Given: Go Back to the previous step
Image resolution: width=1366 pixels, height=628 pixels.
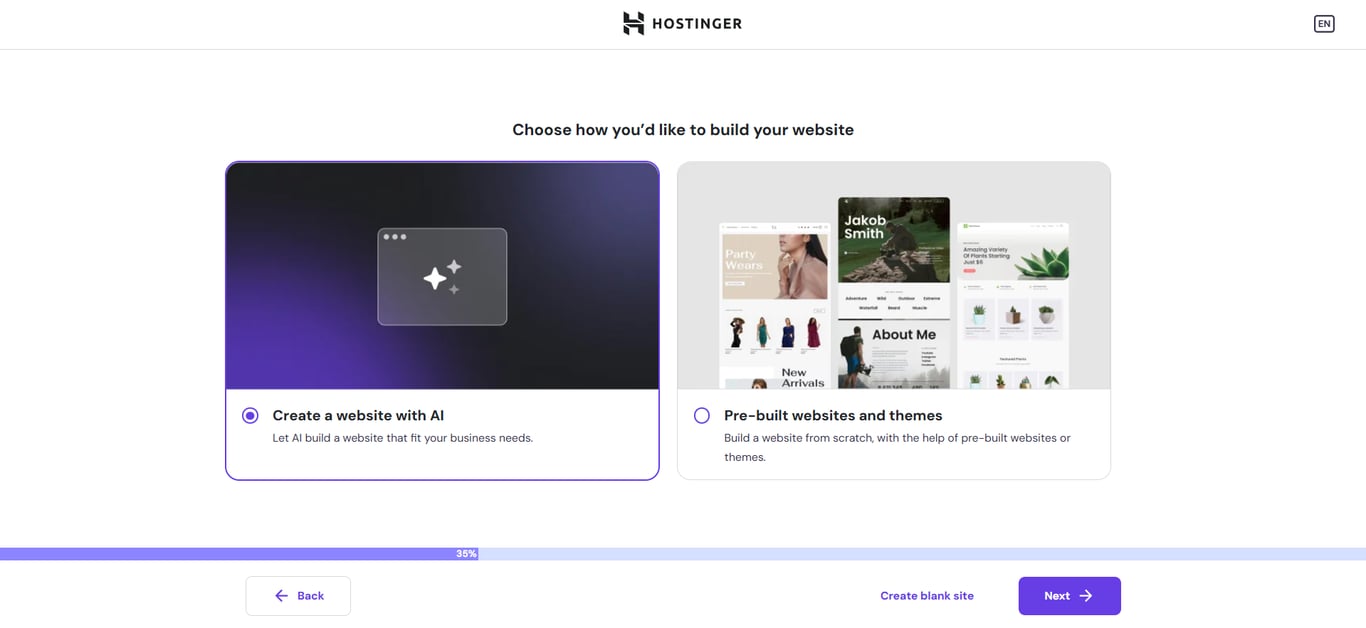Looking at the screenshot, I should [x=298, y=595].
